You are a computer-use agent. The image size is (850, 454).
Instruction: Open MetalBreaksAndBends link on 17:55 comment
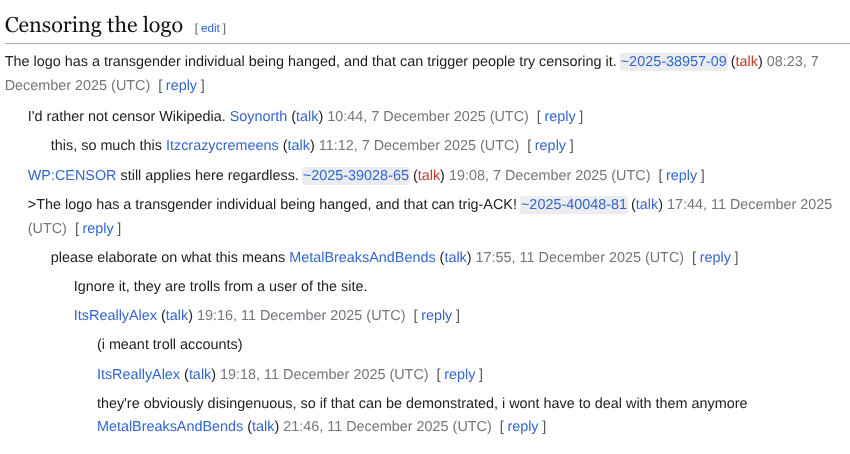[362, 257]
